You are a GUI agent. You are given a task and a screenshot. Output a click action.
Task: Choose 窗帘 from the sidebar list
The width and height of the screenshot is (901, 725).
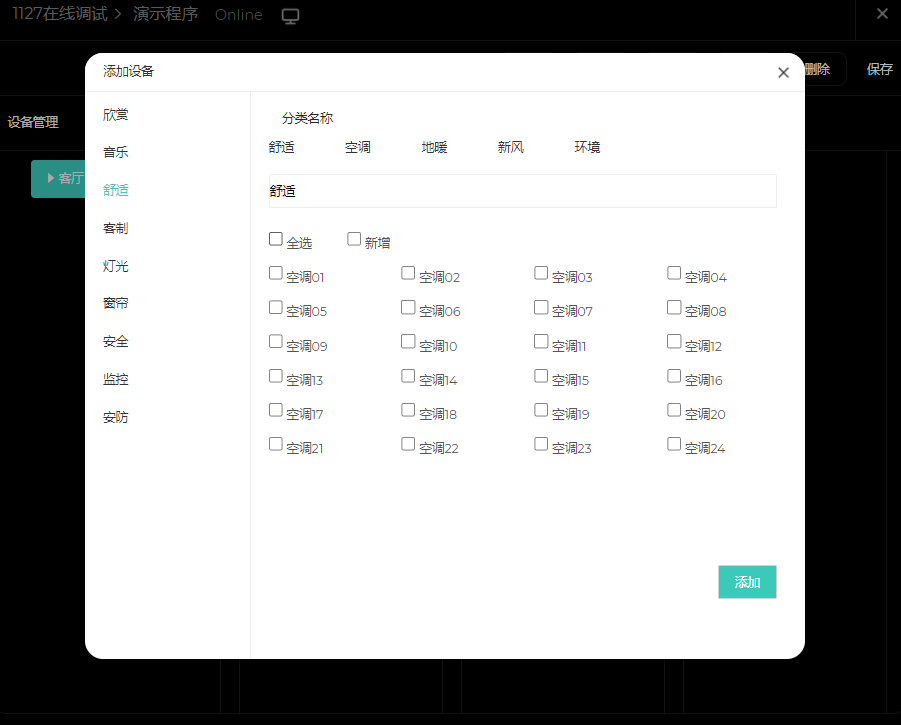tap(115, 303)
